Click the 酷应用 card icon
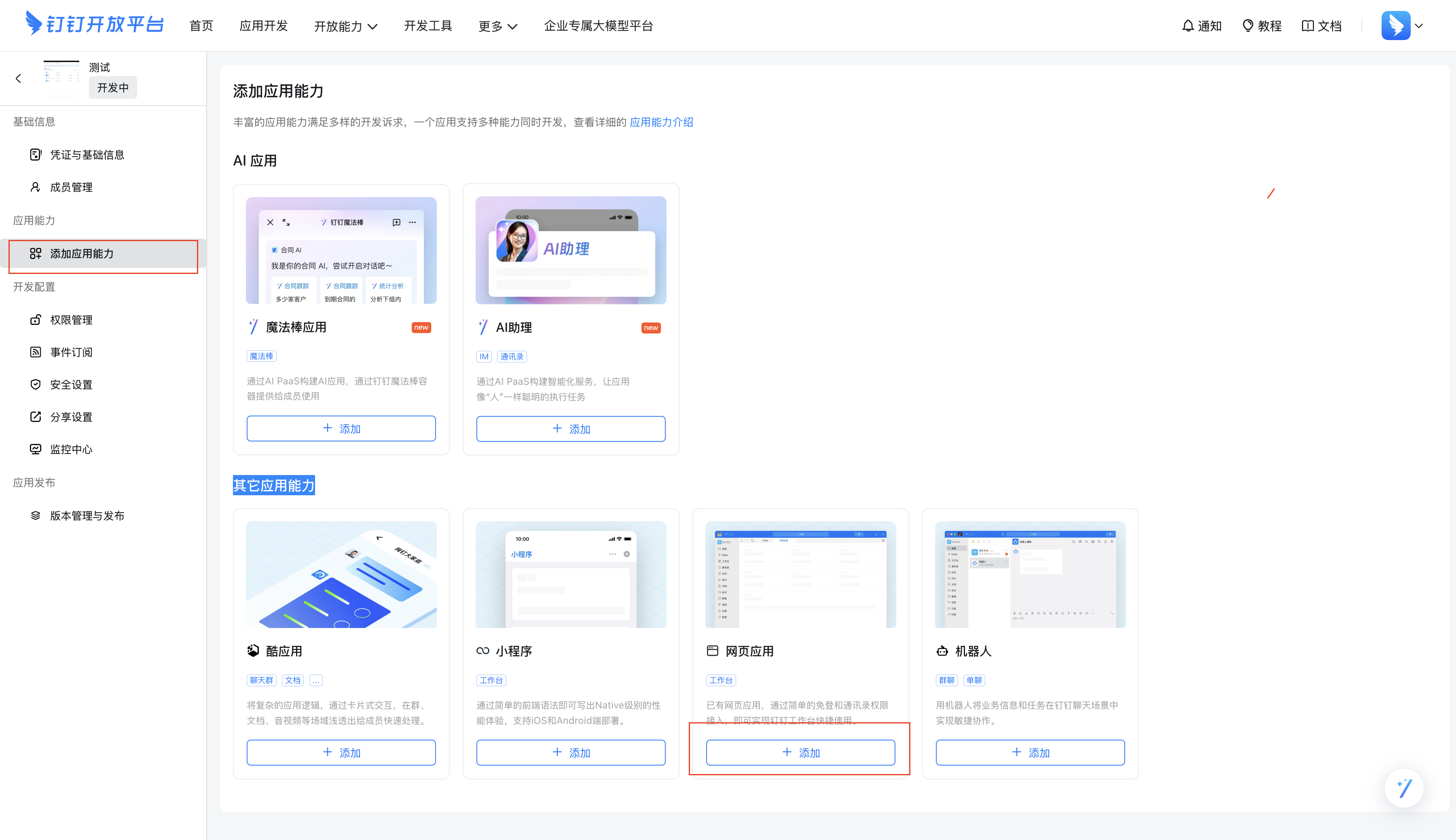The image size is (1456, 840). click(x=253, y=651)
